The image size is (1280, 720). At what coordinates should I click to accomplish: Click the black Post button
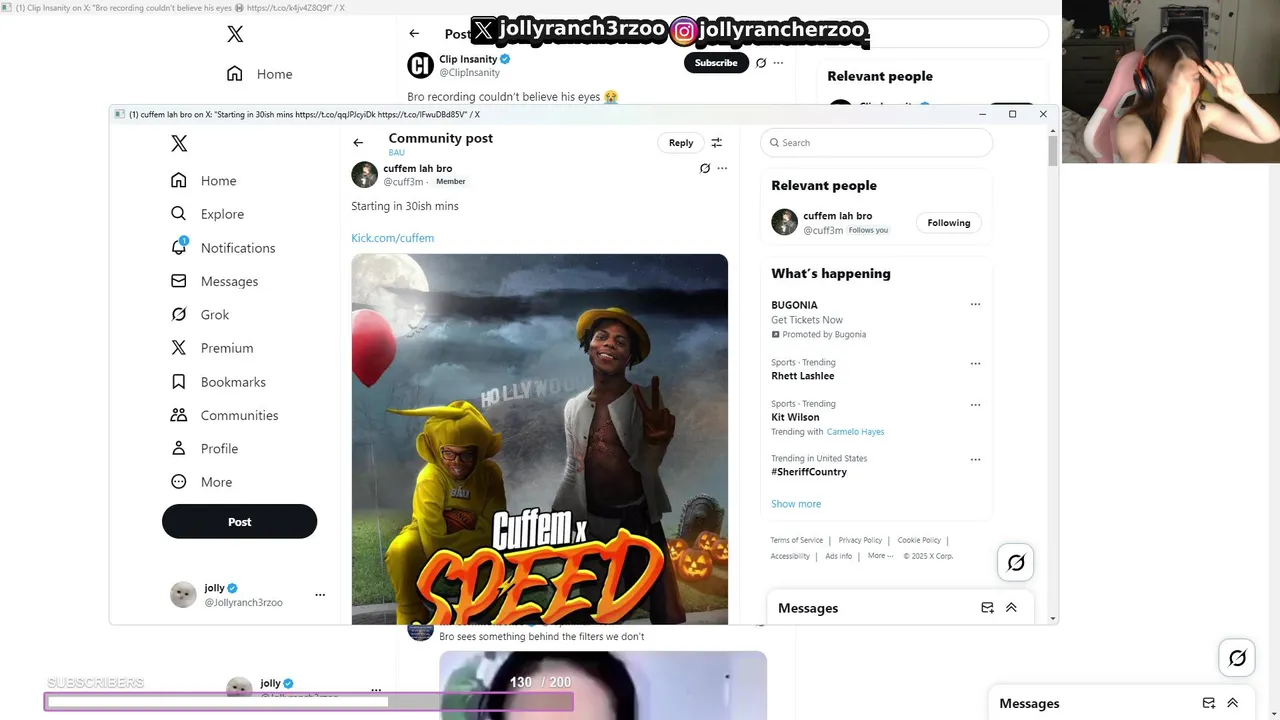(239, 522)
